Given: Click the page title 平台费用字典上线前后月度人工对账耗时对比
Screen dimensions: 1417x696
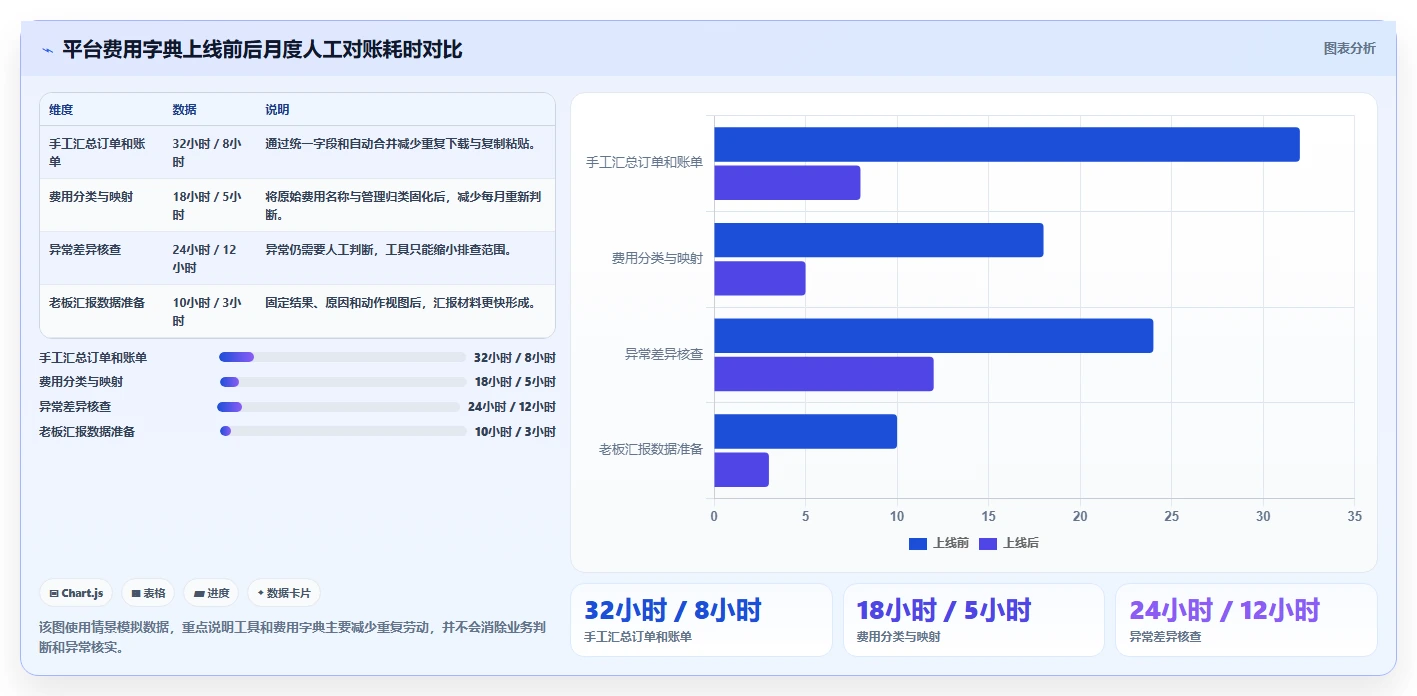Looking at the screenshot, I should click(262, 50).
